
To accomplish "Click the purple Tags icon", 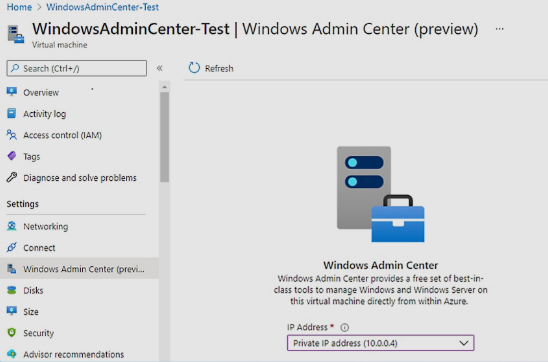I will [12, 156].
